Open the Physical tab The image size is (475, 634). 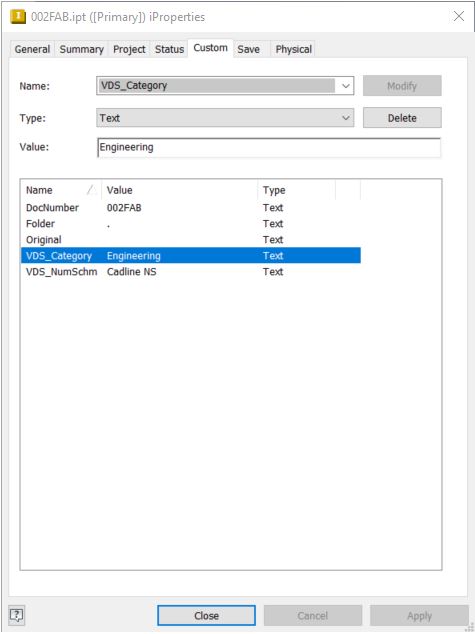pyautogui.click(x=293, y=49)
